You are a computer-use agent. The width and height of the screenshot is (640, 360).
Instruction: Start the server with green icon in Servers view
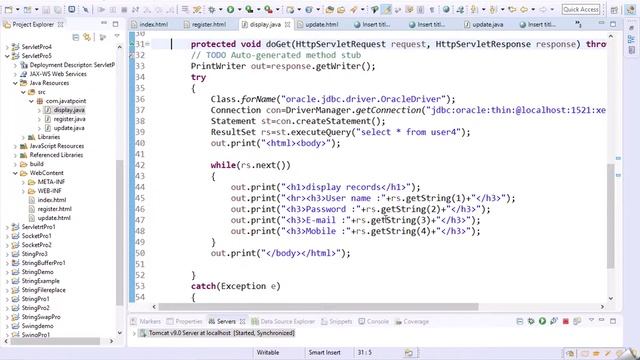point(542,321)
